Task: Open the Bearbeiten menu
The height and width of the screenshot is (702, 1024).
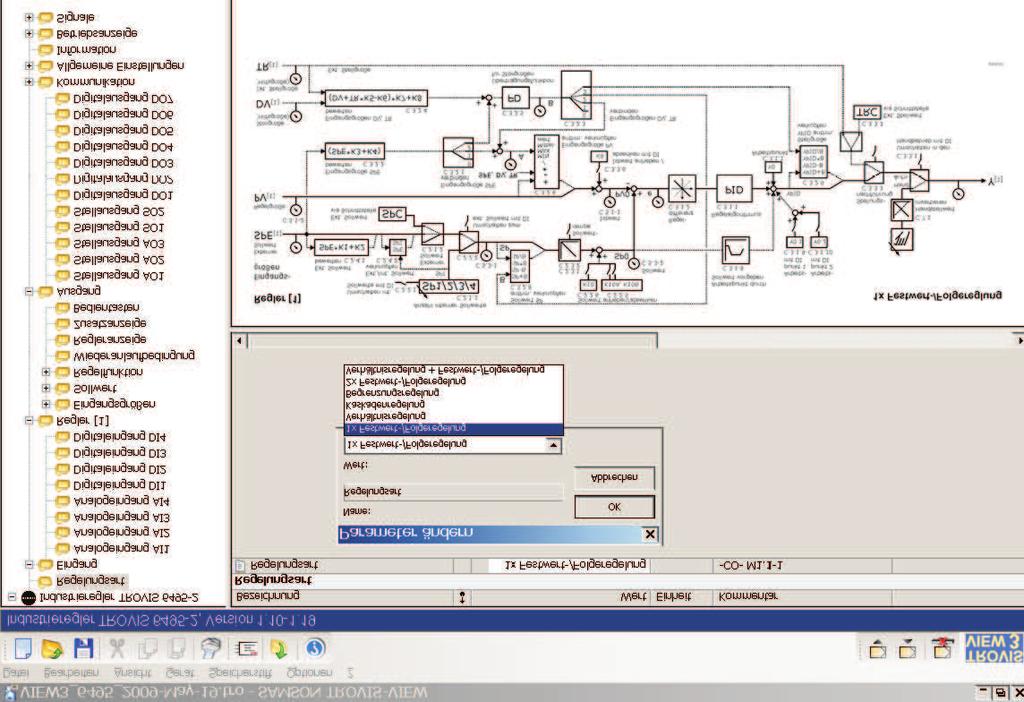Action: click(x=71, y=673)
